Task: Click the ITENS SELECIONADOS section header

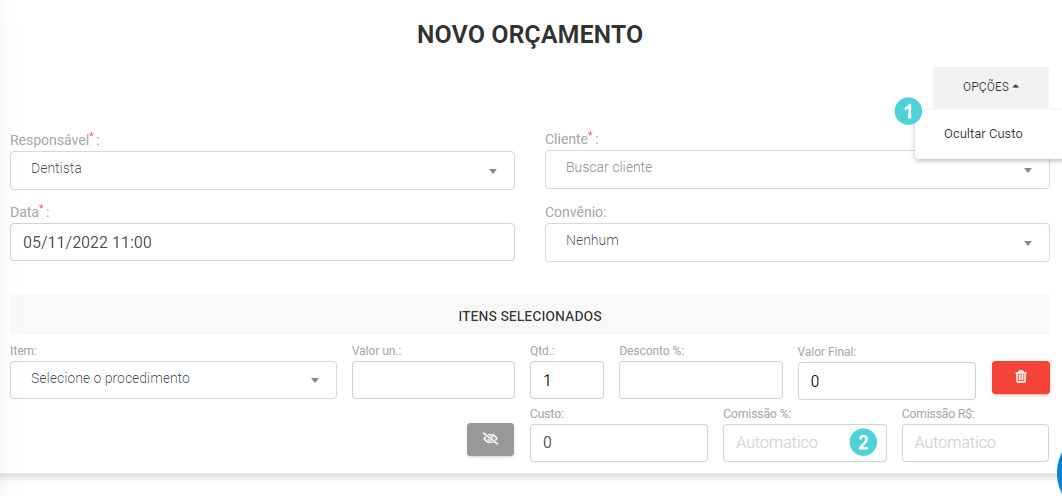Action: coord(530,315)
